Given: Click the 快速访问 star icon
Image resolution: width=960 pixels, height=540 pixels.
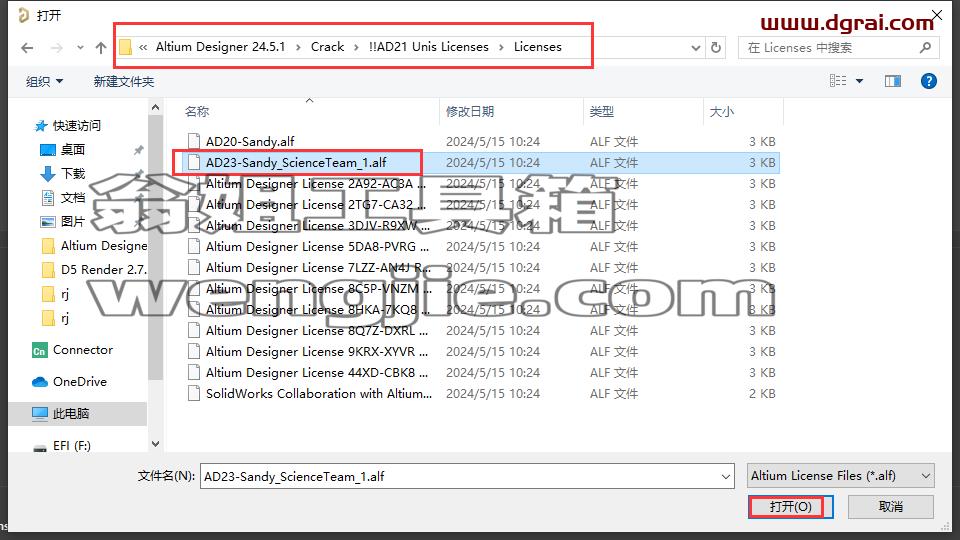Looking at the screenshot, I should pos(40,126).
